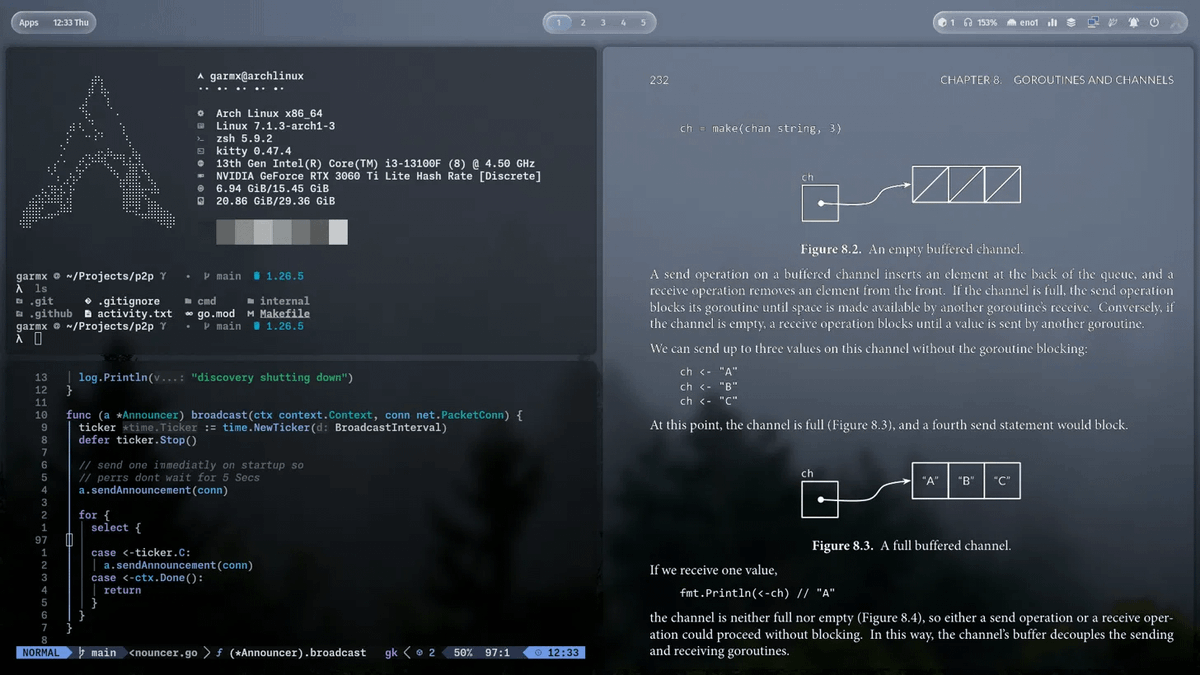
Task: Switch to workspace 1
Action: coord(560,22)
